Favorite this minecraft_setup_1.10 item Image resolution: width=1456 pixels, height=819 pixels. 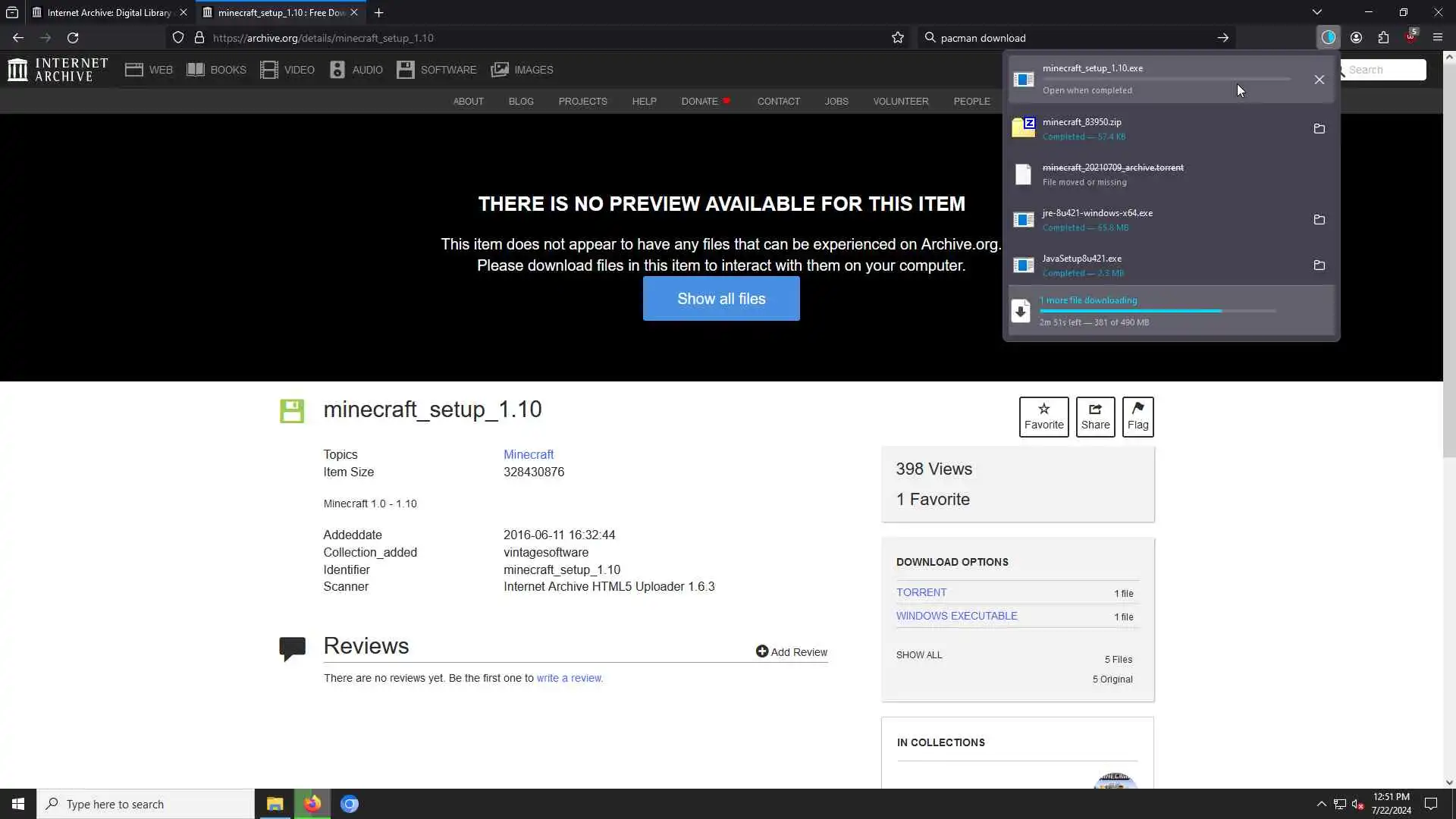(x=1043, y=416)
